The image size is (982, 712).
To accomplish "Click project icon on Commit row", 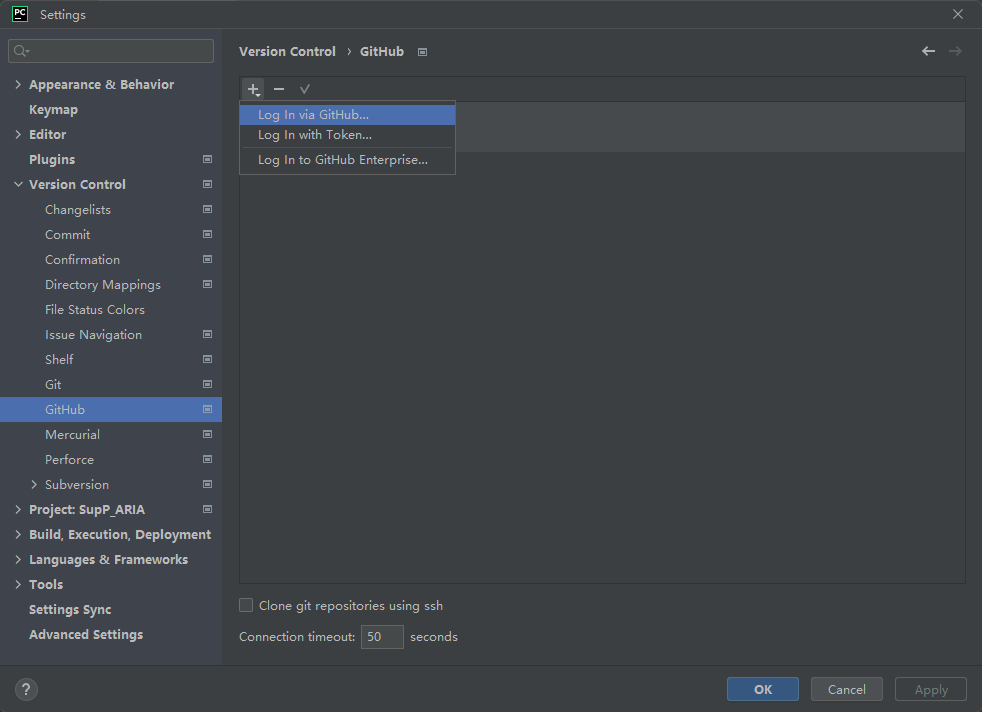I will [x=207, y=234].
